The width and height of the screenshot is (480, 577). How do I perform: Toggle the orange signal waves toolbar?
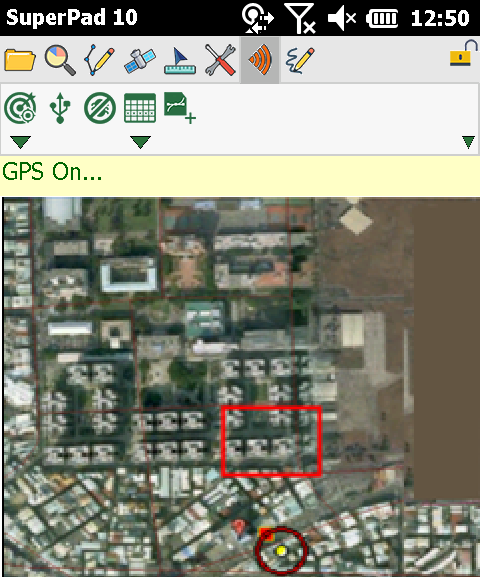tap(260, 60)
